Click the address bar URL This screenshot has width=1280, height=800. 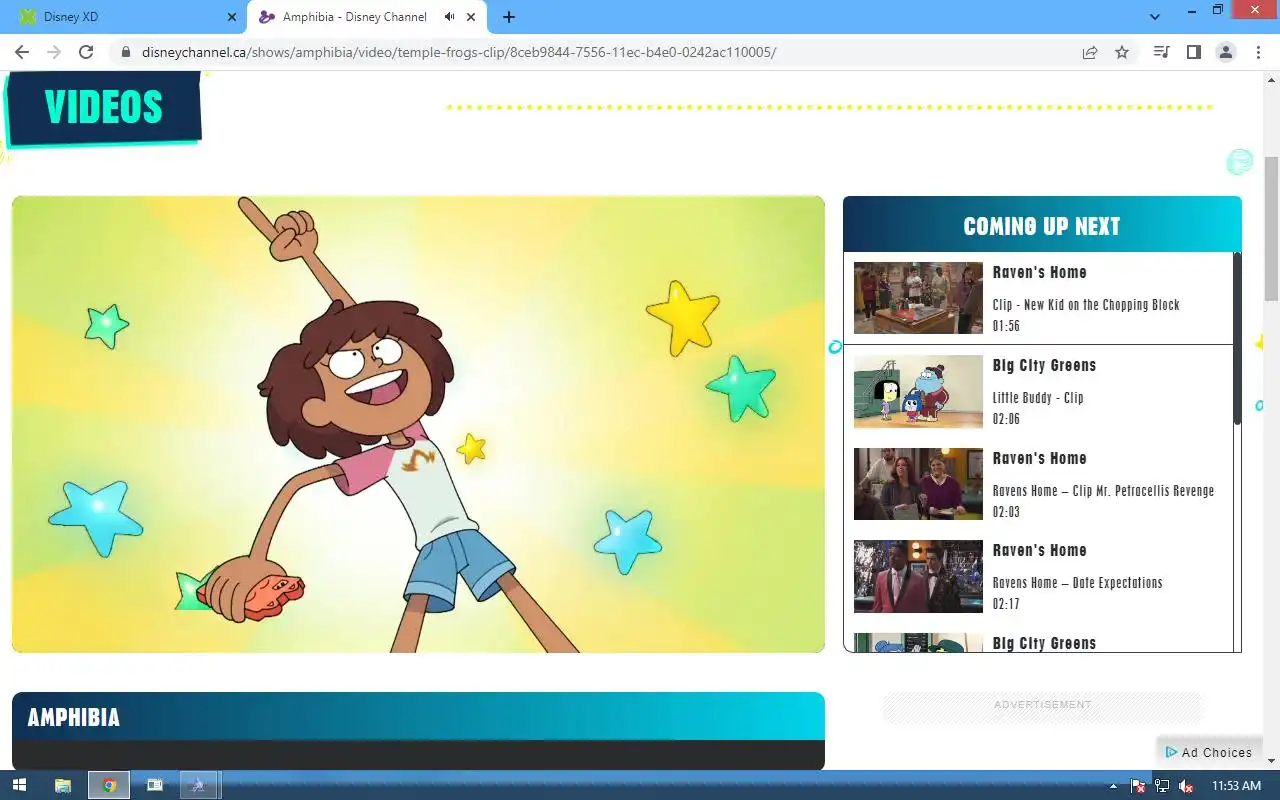459,52
